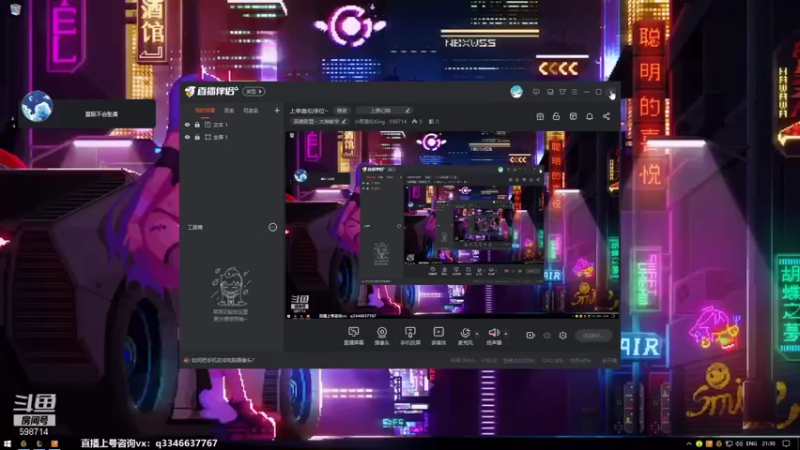Click stream title 上单盖伦排位~
800x450 pixels.
click(308, 111)
